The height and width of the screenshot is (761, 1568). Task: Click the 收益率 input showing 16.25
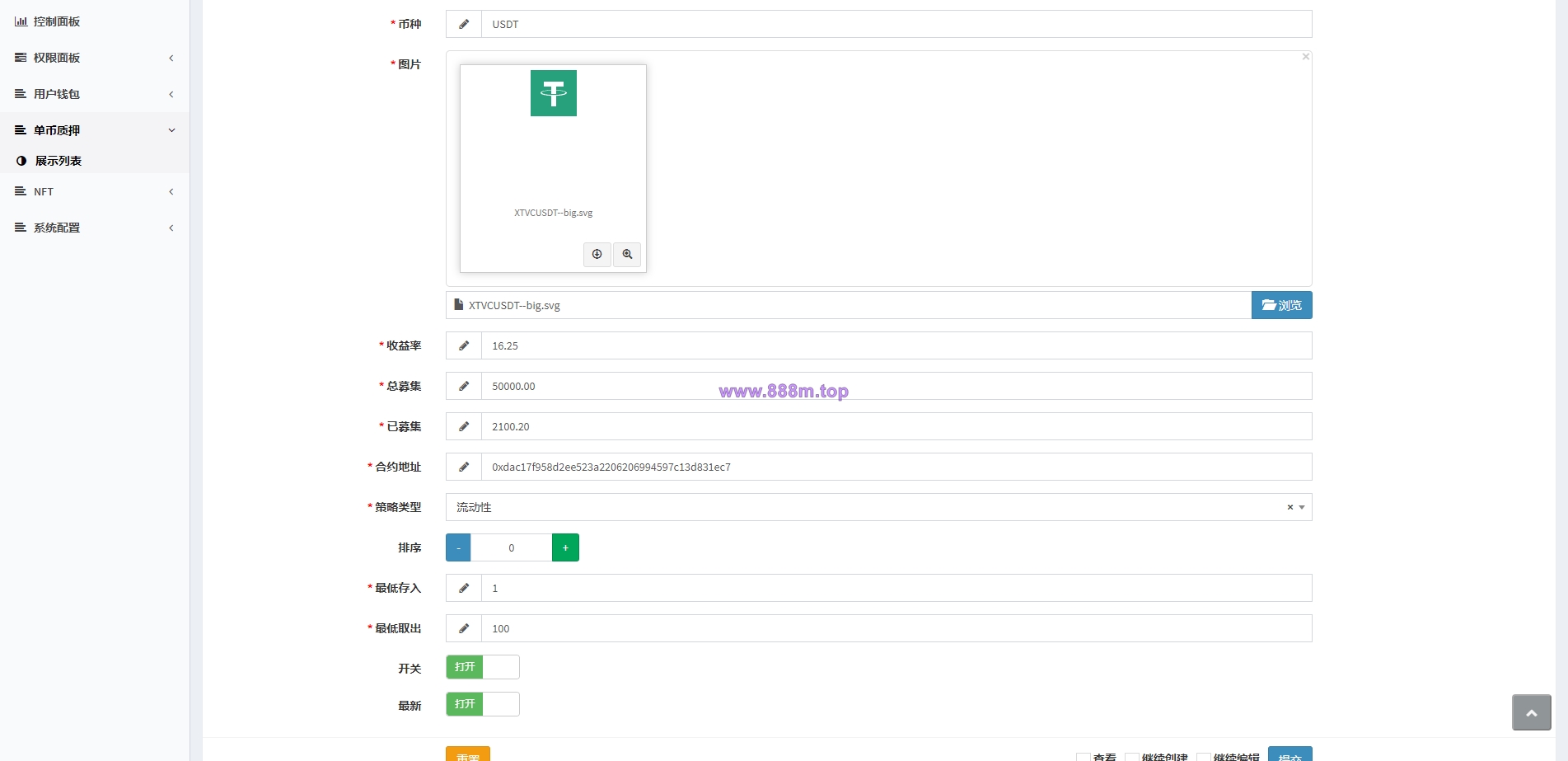896,345
